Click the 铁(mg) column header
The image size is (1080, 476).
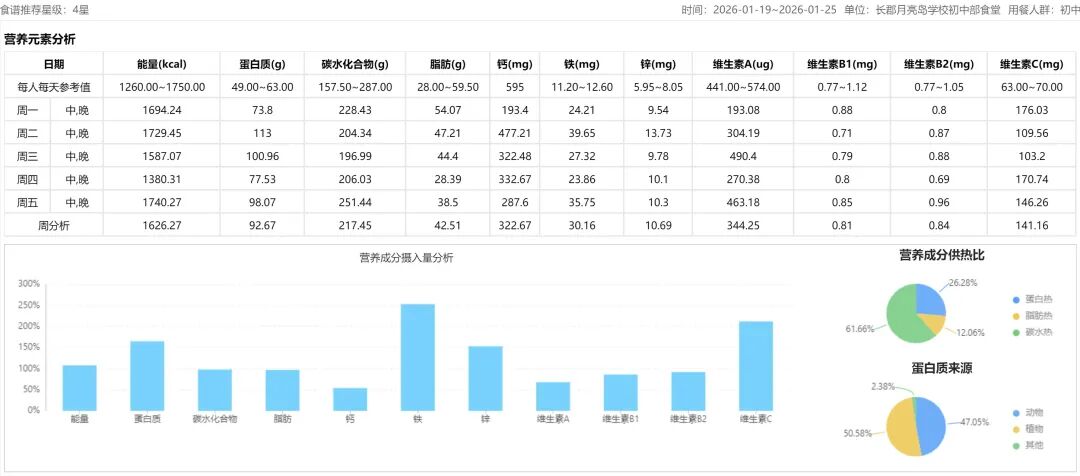[x=581, y=64]
